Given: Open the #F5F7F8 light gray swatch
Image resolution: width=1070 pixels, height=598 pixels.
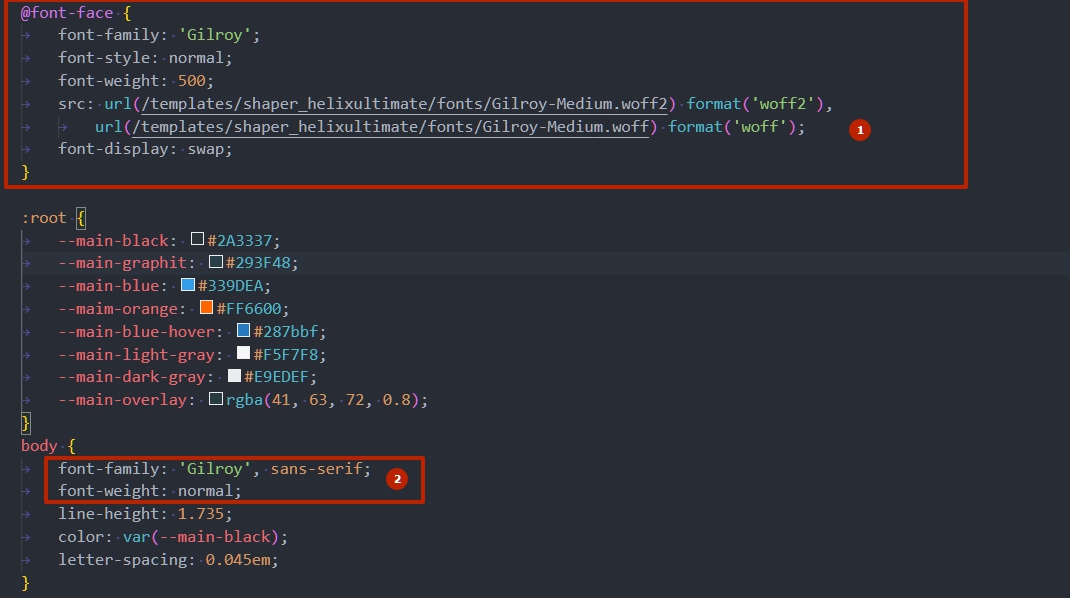Looking at the screenshot, I should coord(243,354).
